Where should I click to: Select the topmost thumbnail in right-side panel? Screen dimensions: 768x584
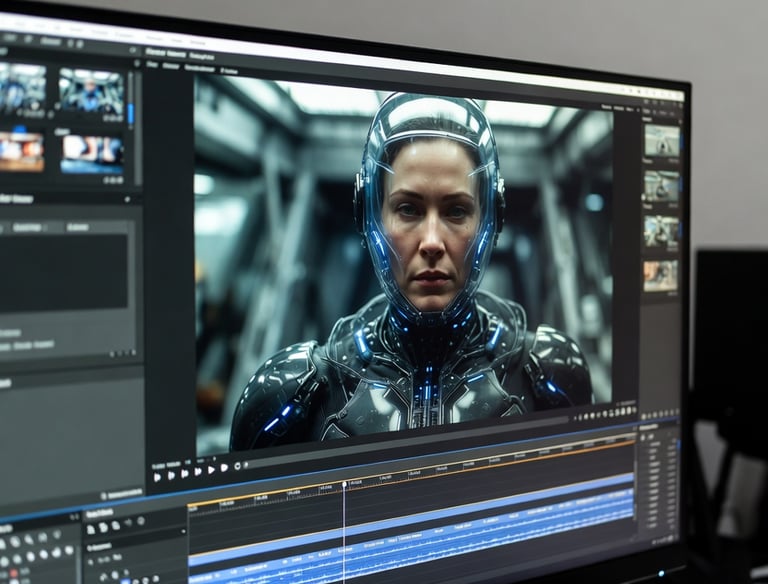[x=662, y=141]
